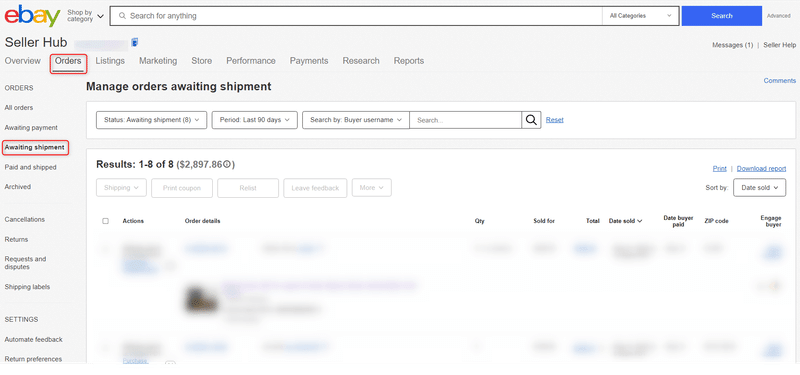
Task: Click the info icon beside $2,897.86
Action: pyautogui.click(x=227, y=165)
